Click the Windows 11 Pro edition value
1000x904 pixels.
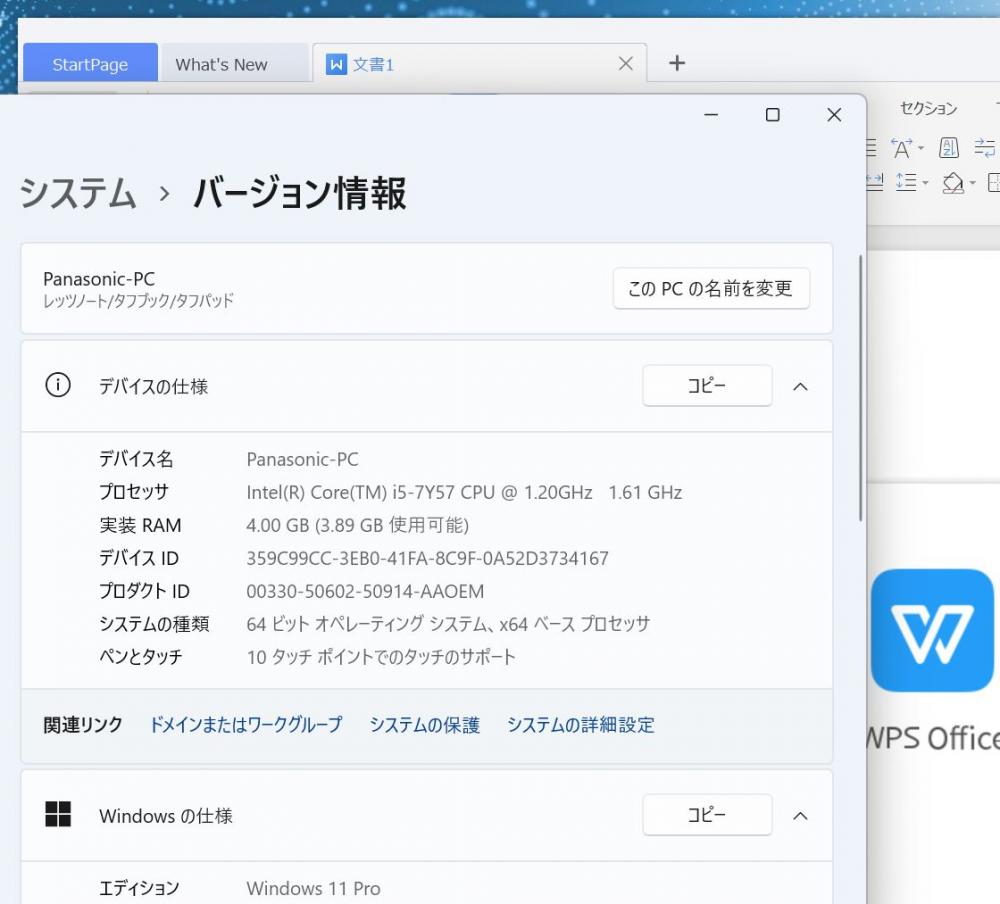[x=313, y=888]
